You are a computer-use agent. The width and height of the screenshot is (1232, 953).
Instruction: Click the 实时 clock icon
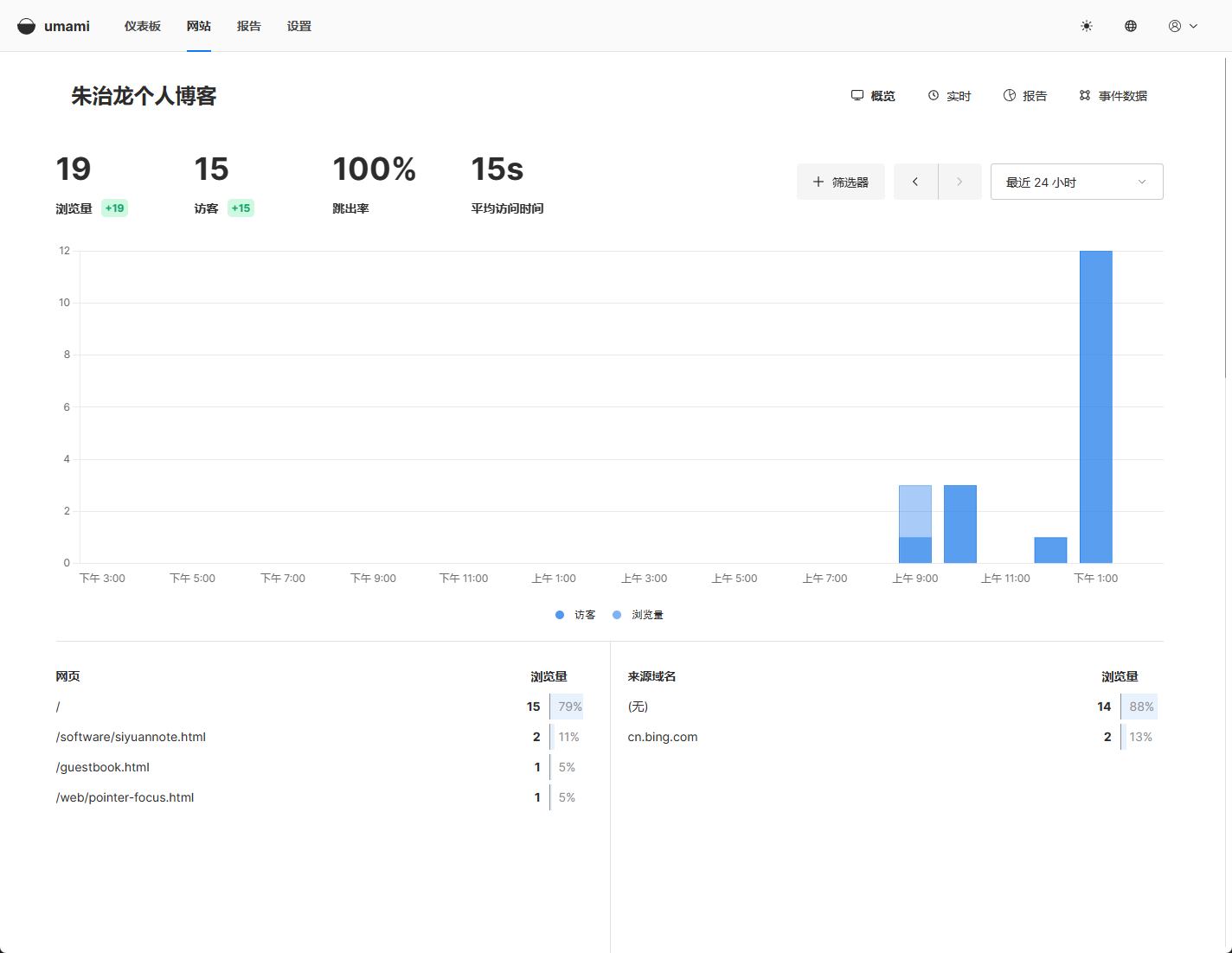pos(934,95)
